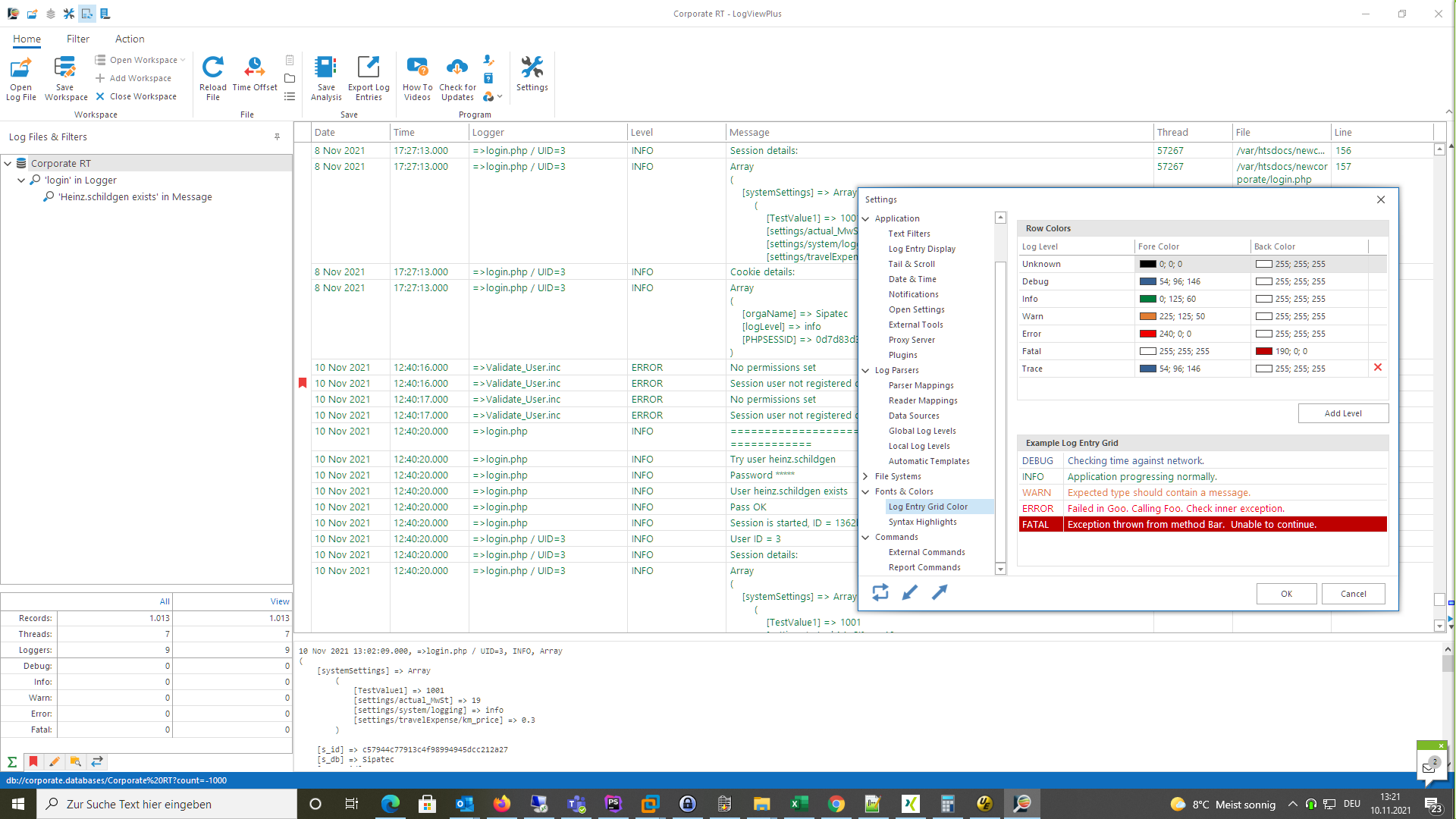The image size is (1456, 819).
Task: Open Excel from the taskbar
Action: click(799, 804)
